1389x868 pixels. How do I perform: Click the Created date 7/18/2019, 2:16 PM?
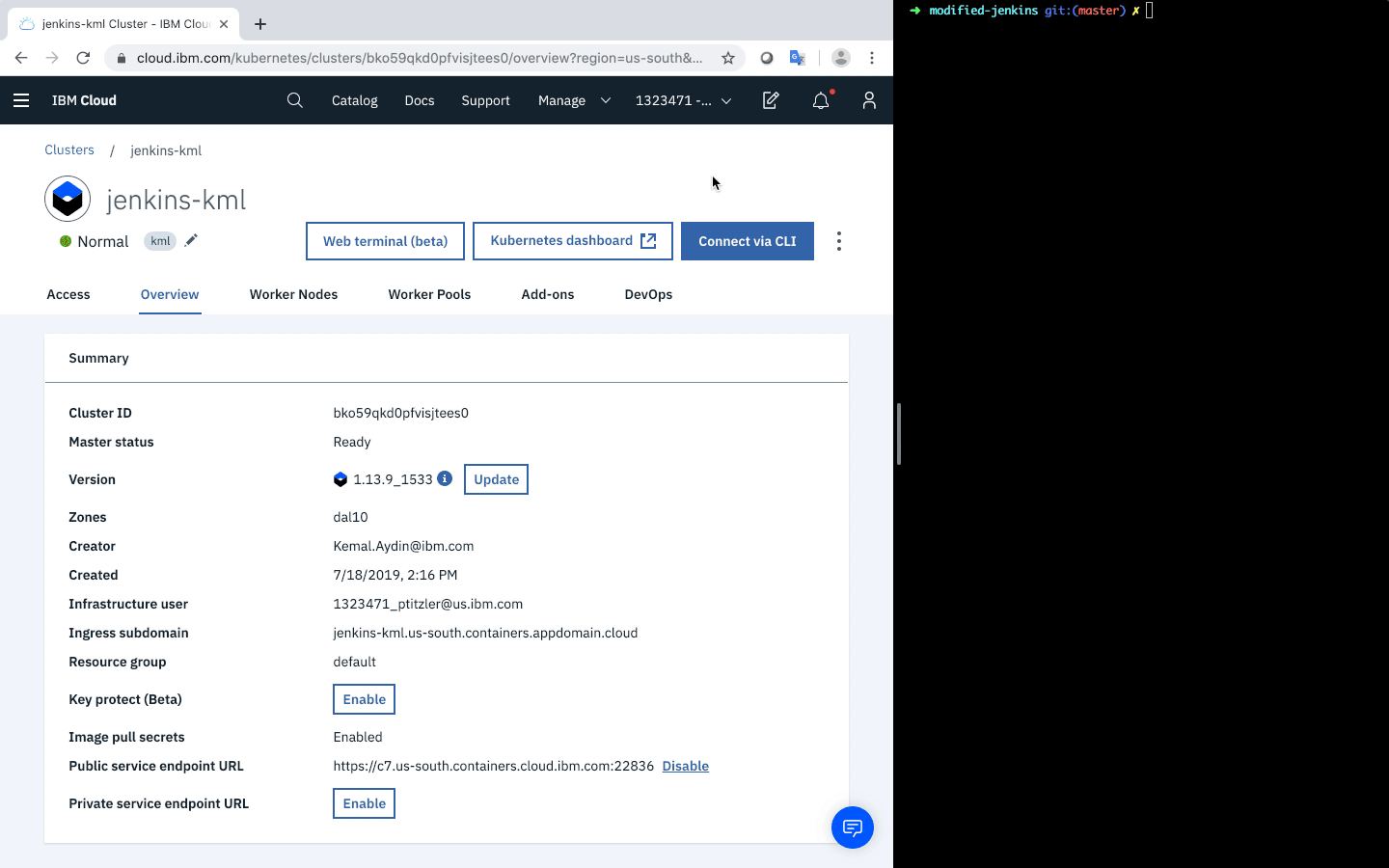coord(395,575)
